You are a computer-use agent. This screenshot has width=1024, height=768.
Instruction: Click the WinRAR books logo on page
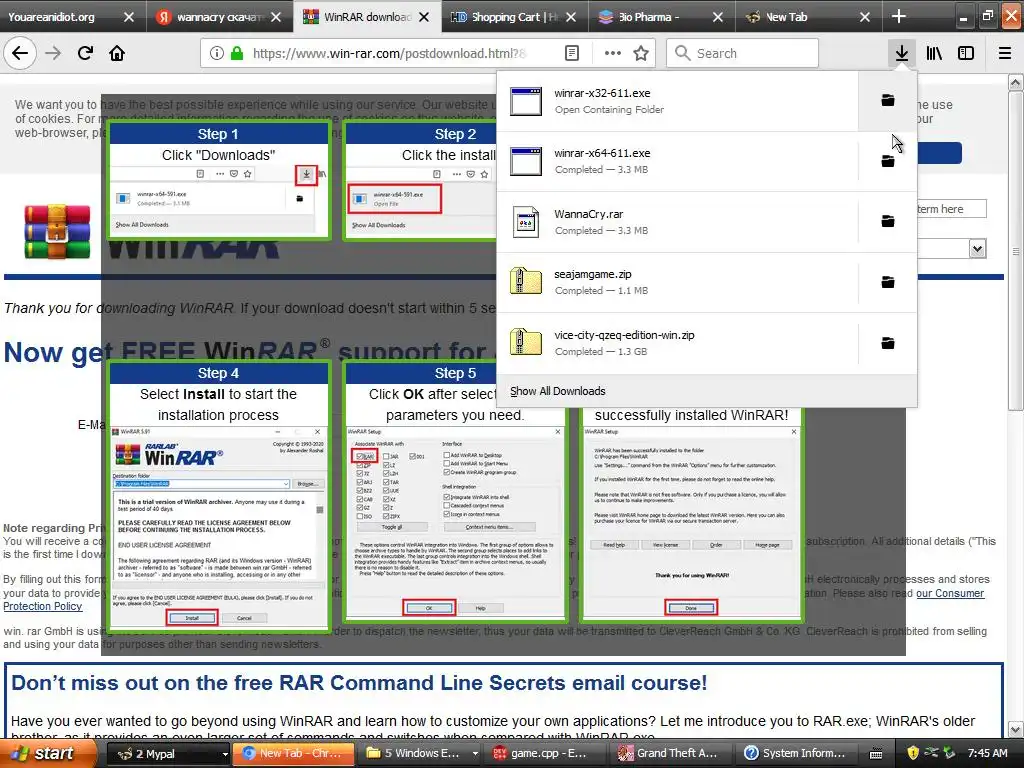coord(57,232)
